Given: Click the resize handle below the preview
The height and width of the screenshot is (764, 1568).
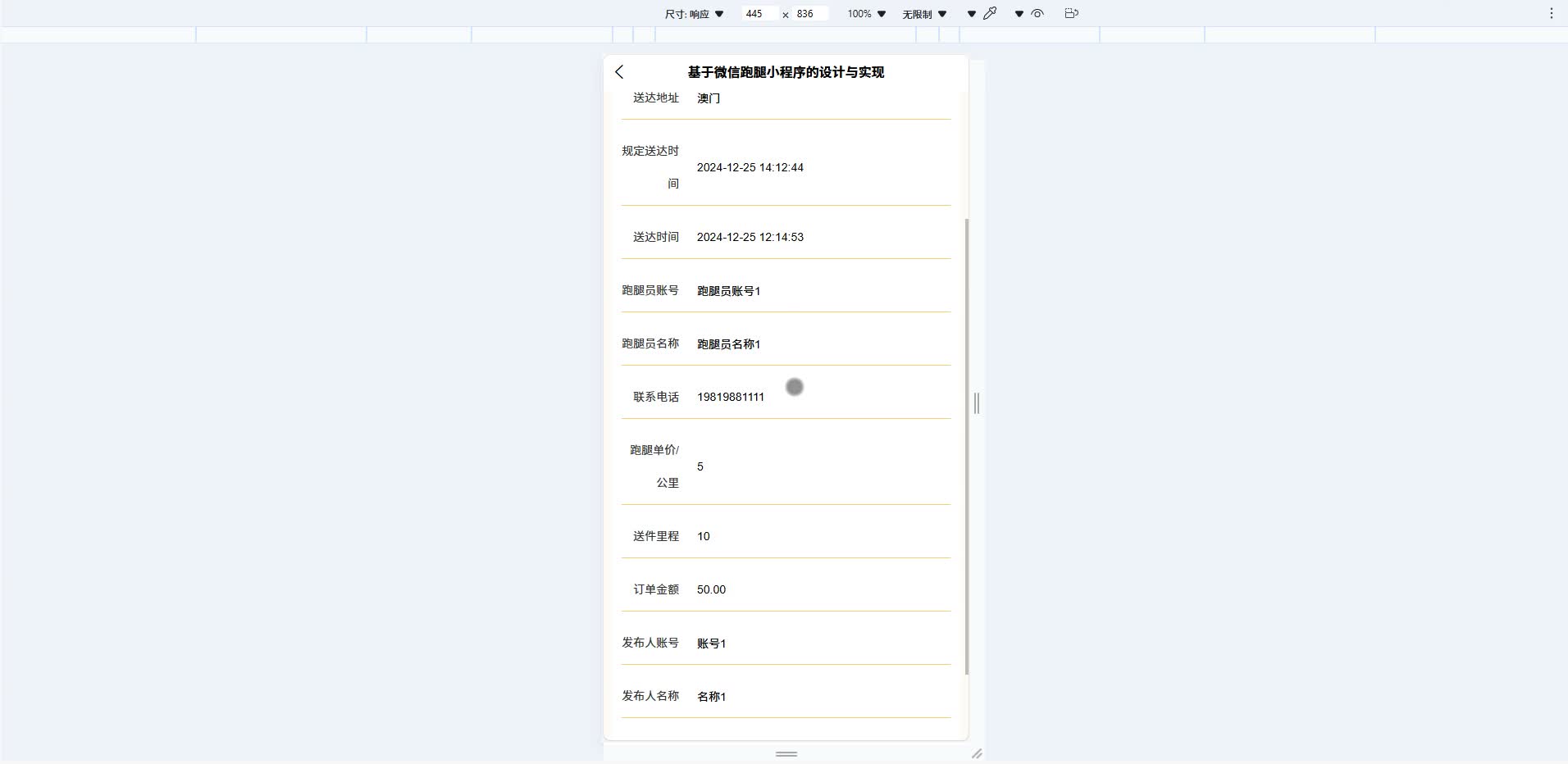Looking at the screenshot, I should tap(785, 753).
